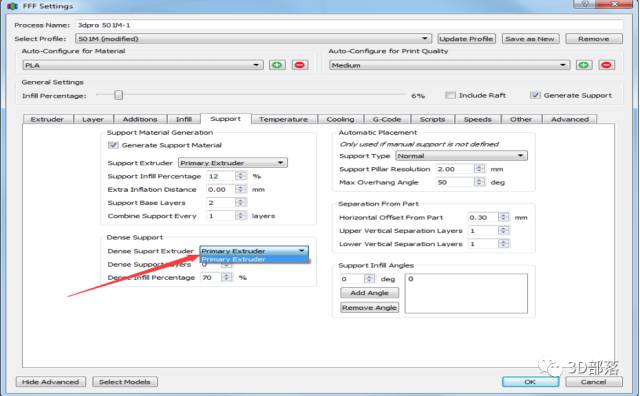Click the Extra Inflation Distance field

point(221,189)
